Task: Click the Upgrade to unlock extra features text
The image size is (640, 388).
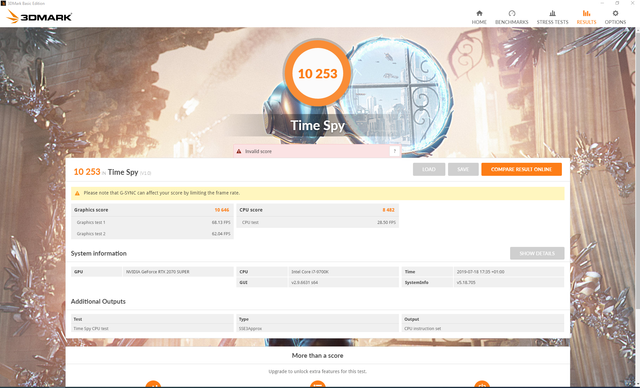Action: (x=318, y=372)
